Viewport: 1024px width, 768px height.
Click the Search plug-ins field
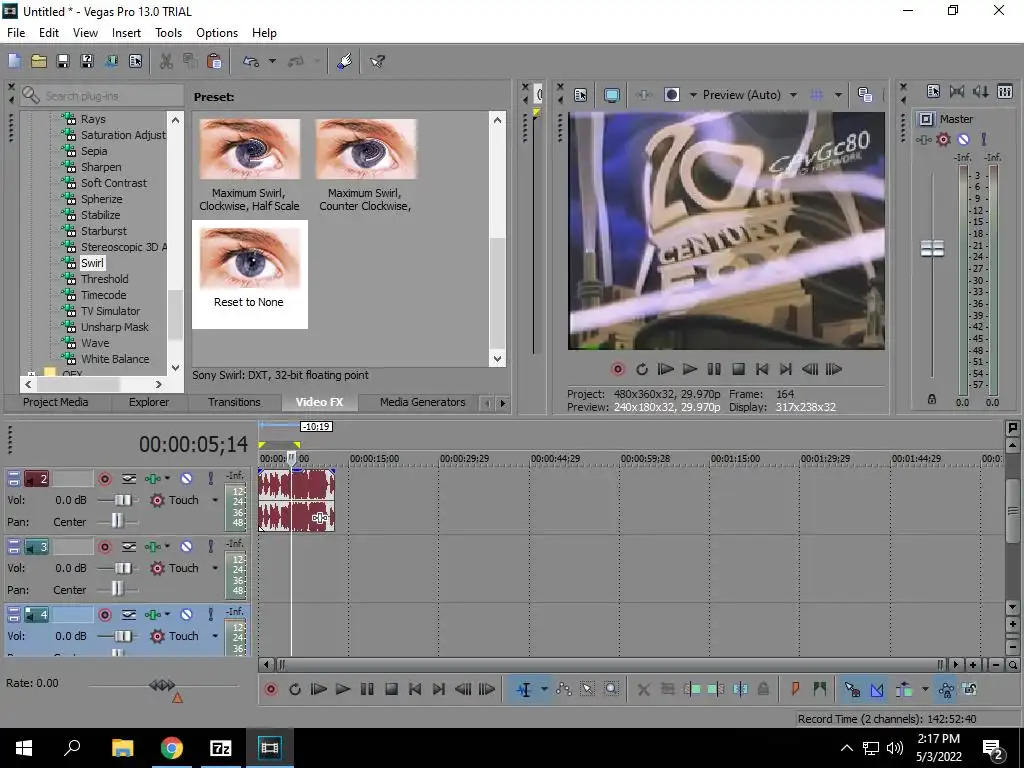pyautogui.click(x=103, y=96)
